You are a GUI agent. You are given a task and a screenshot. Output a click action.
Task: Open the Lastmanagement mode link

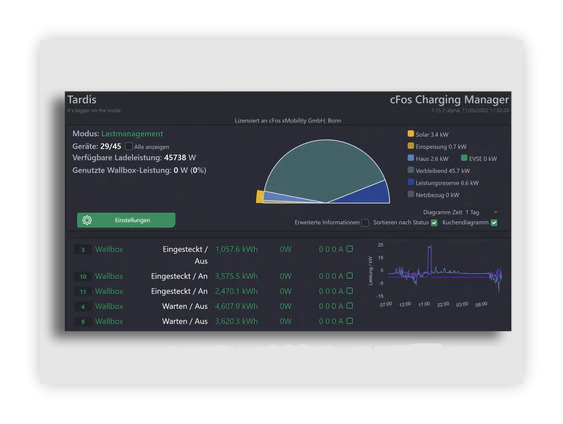click(x=132, y=134)
